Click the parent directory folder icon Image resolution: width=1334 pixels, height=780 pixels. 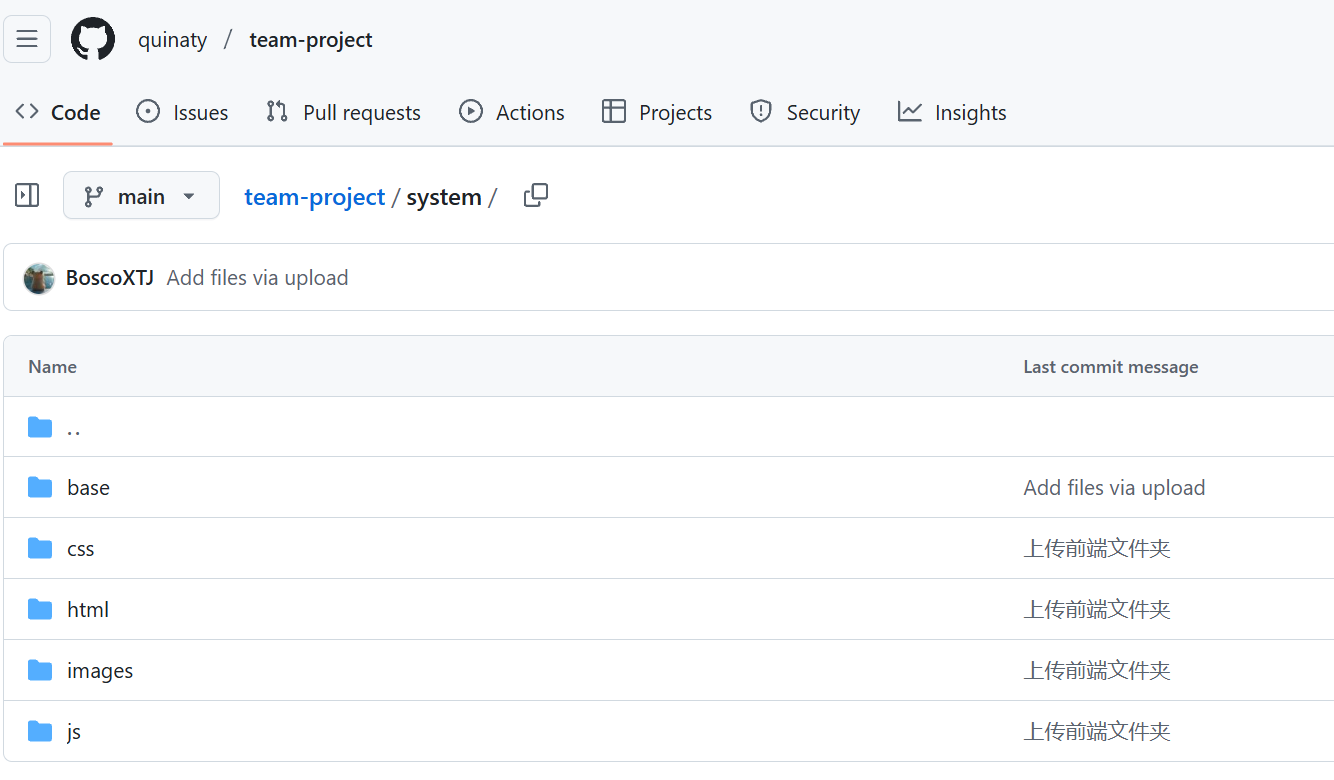40,428
